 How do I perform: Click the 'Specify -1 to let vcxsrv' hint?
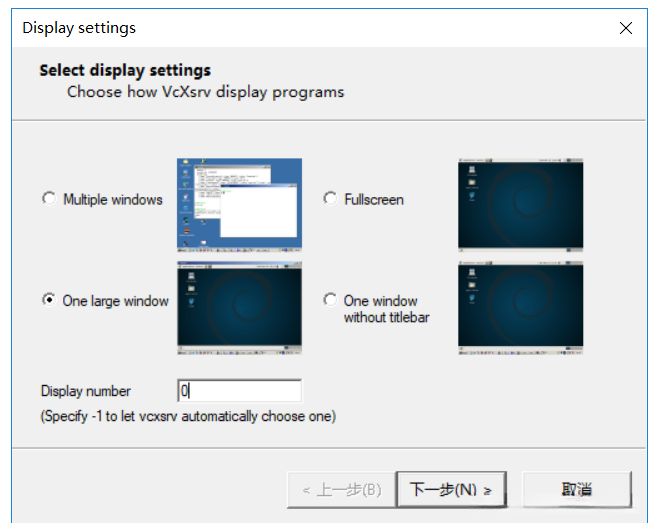tap(188, 416)
